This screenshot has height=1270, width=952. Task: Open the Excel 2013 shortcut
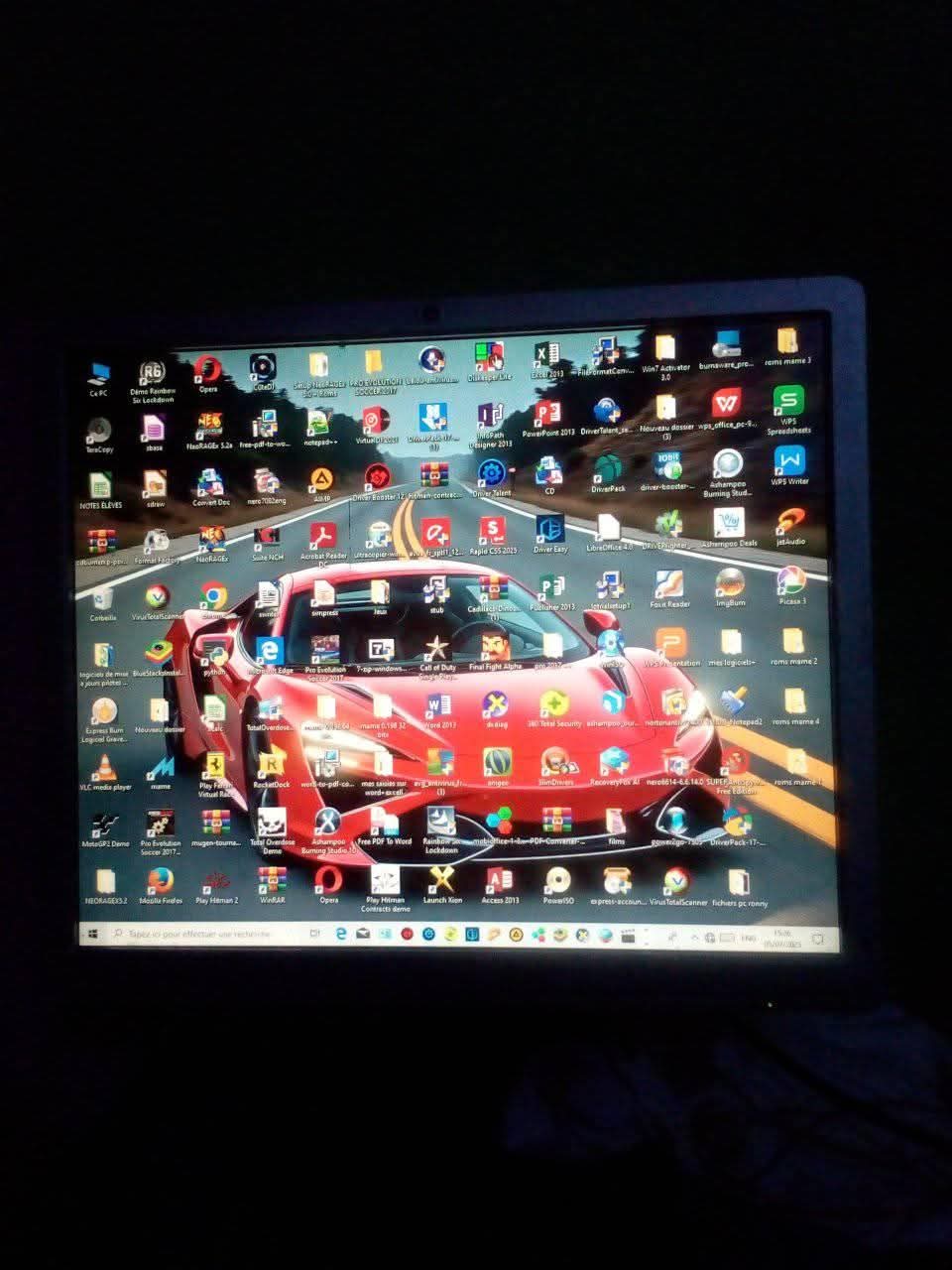(546, 358)
